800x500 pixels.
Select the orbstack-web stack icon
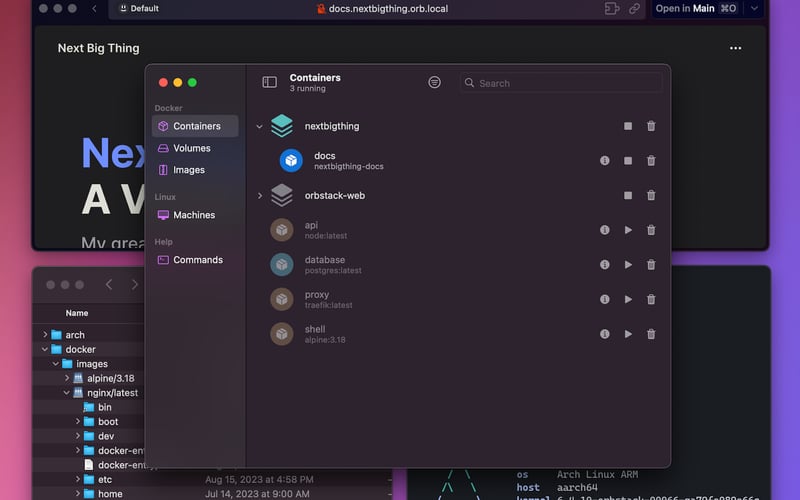(x=282, y=195)
